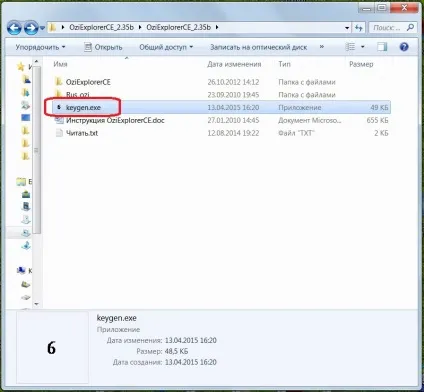The image size is (424, 392).
Task: Click the Favorites star icon in sidebar
Action: [21, 67]
